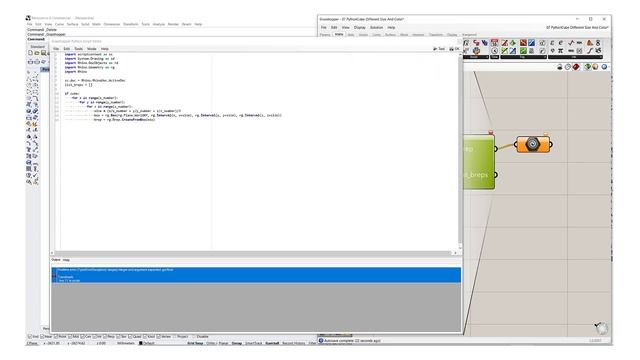The image size is (640, 360).
Task: Click the list_breps output grip
Action: coord(496,175)
